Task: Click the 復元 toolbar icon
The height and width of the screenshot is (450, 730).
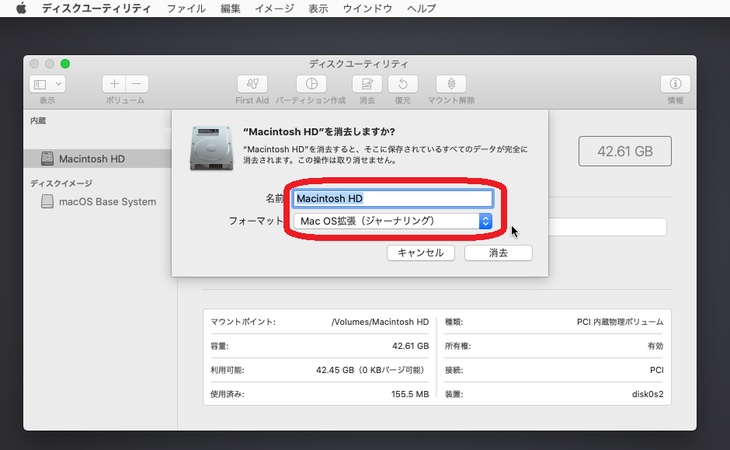Action: (403, 84)
